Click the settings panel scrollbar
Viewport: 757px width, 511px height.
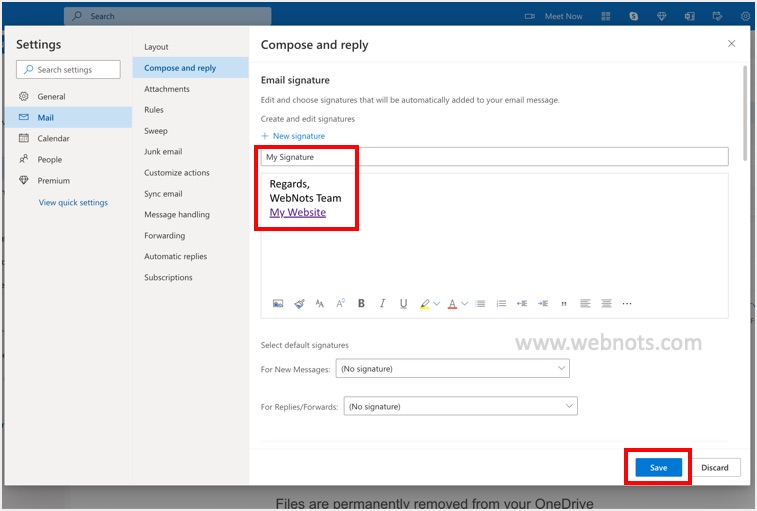[x=745, y=114]
